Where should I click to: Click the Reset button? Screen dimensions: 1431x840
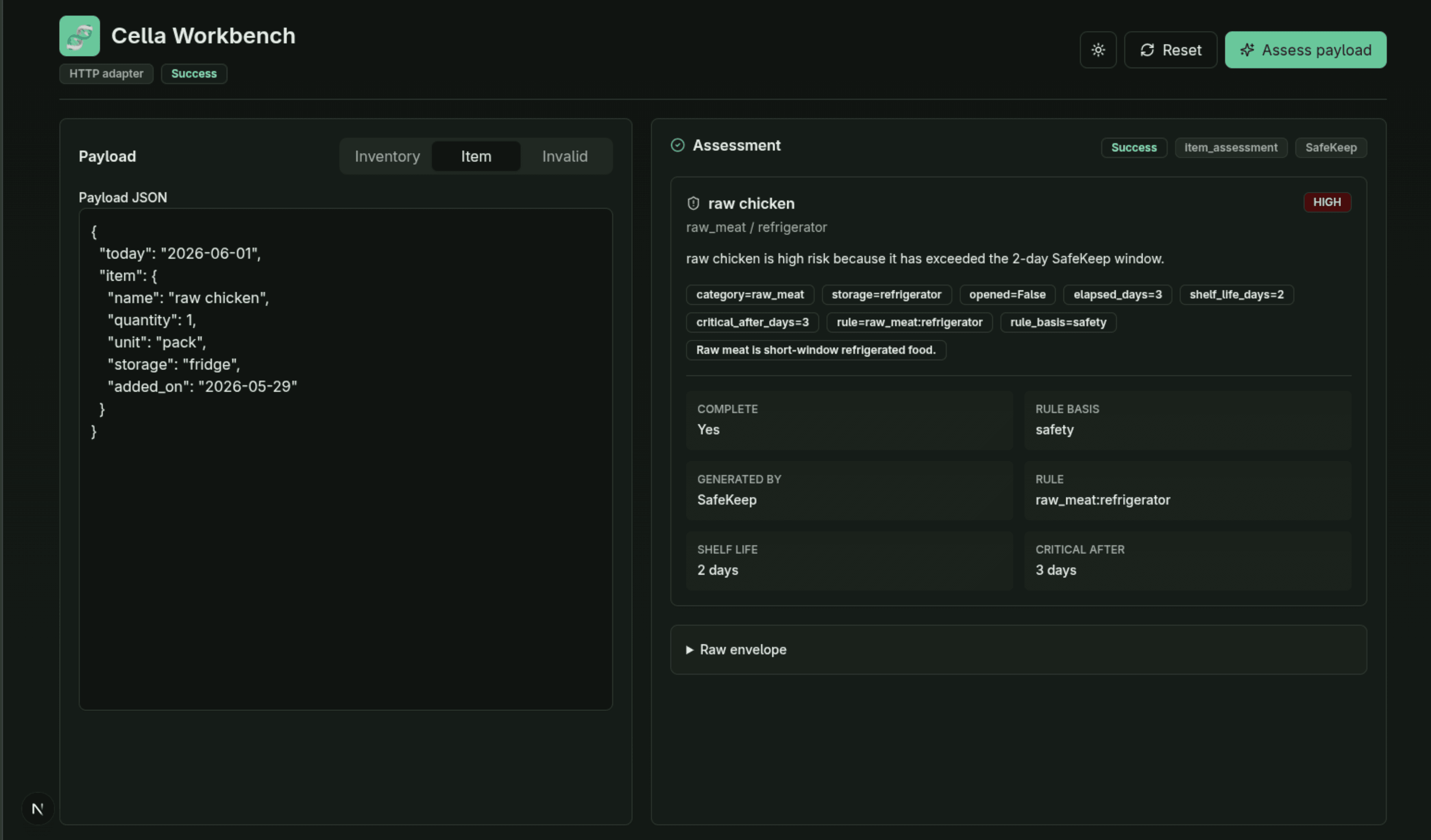click(1171, 50)
